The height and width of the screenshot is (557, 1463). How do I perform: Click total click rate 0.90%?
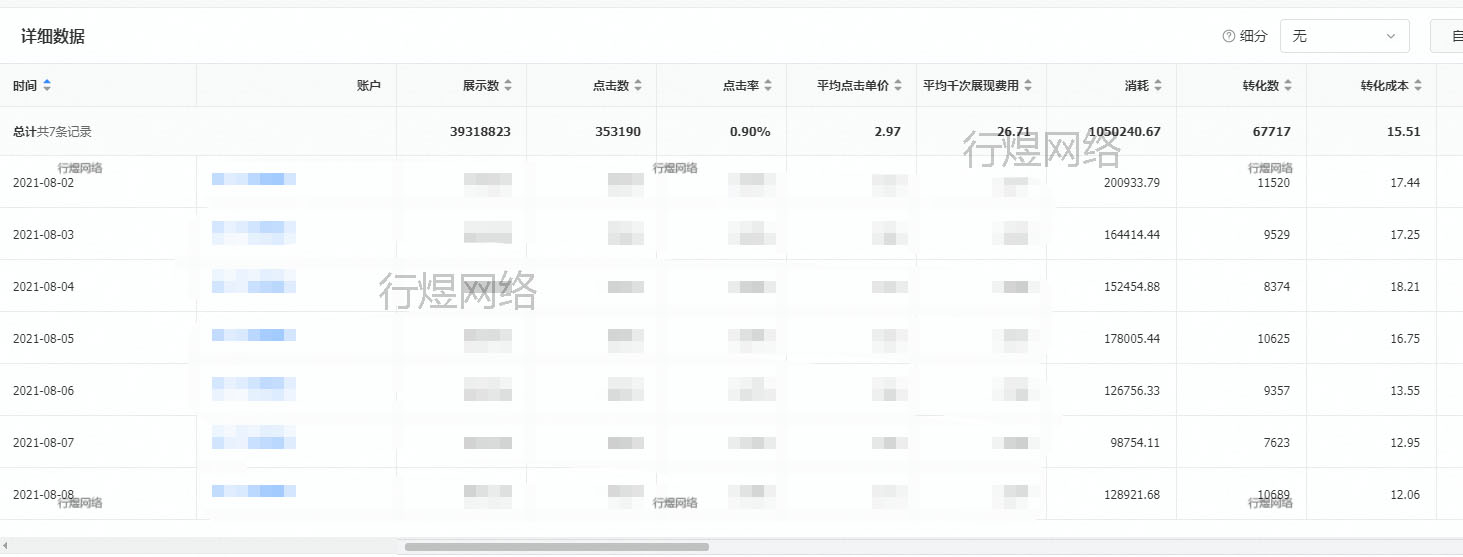pos(750,132)
